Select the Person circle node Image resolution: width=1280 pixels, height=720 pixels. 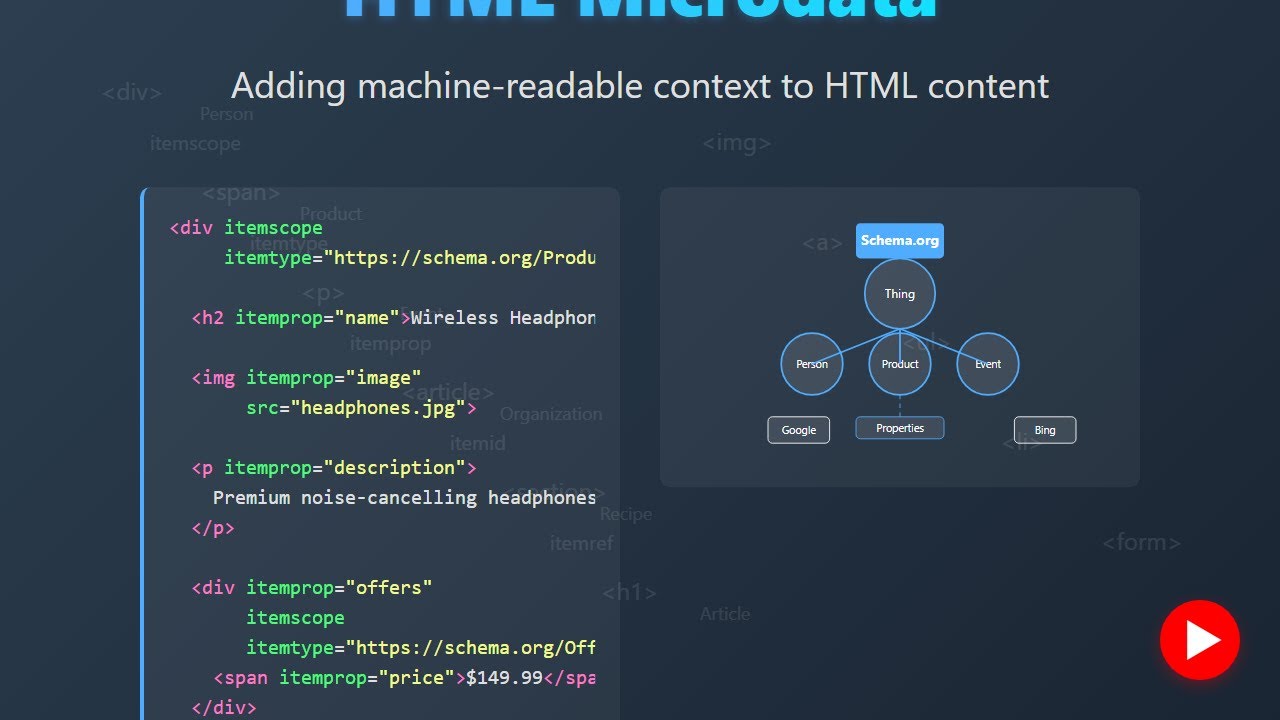pyautogui.click(x=812, y=364)
